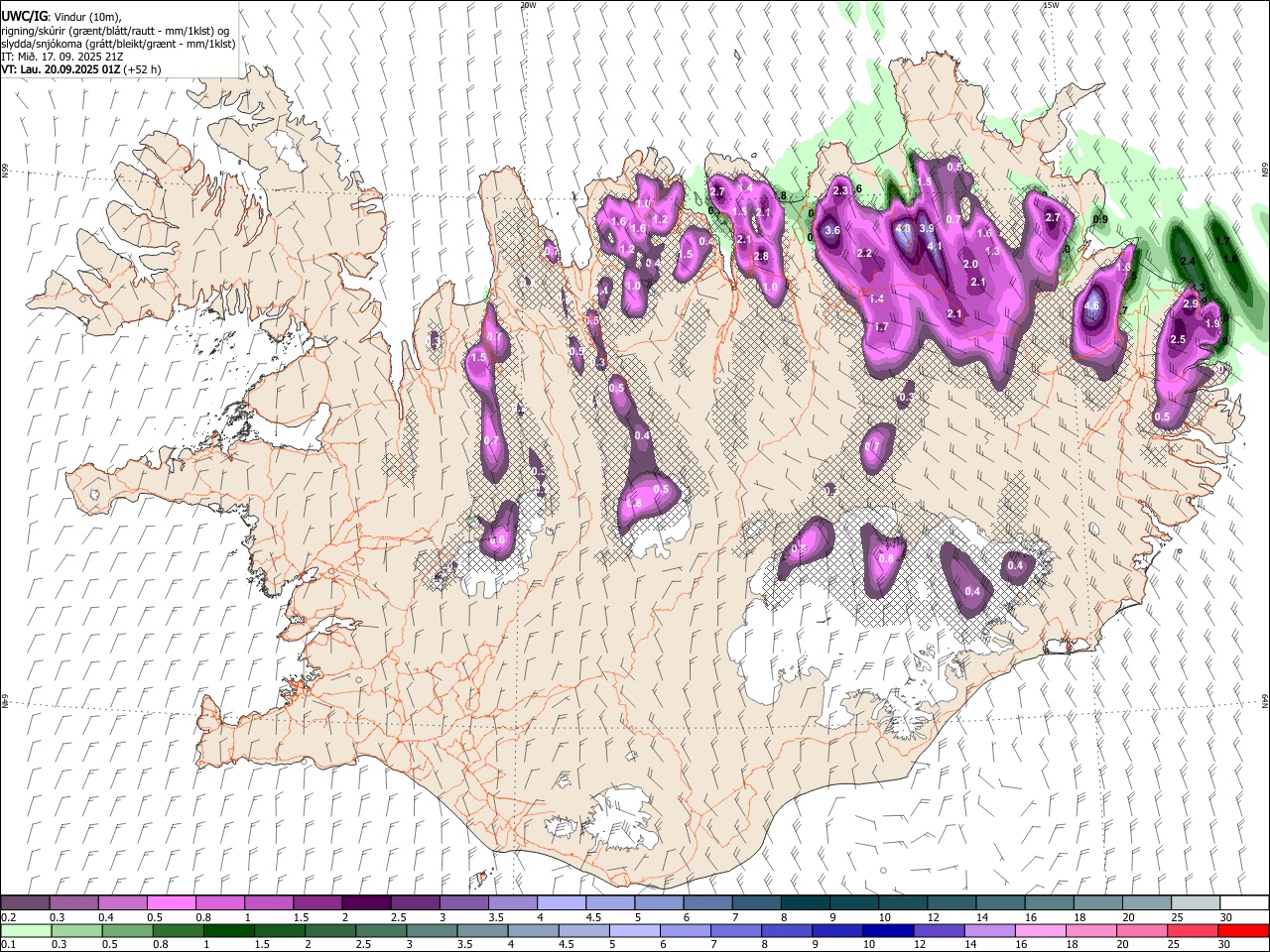Screen dimensions: 1270x952
Task: Click the 4.8 snowfall value on the map
Action: pos(903,228)
